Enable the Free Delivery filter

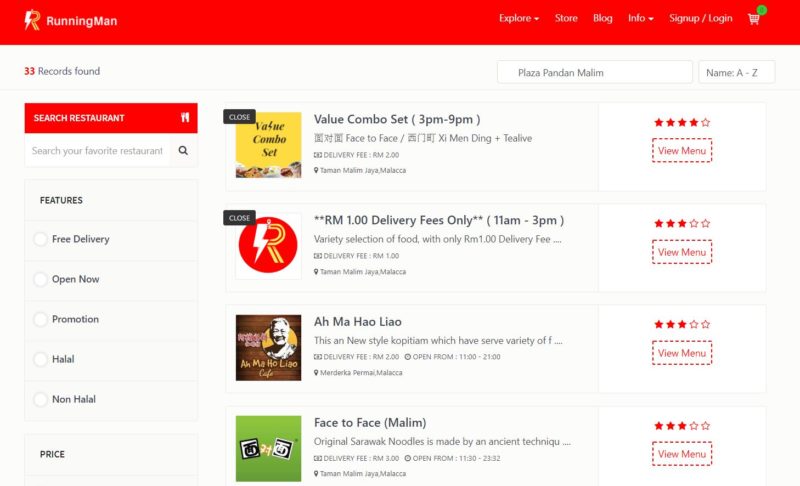tap(41, 239)
